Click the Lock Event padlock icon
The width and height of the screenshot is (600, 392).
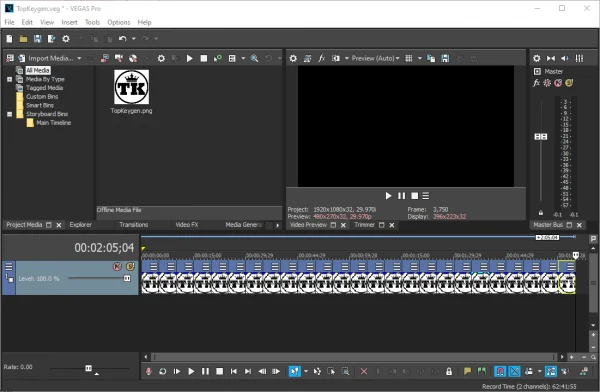(x=449, y=371)
